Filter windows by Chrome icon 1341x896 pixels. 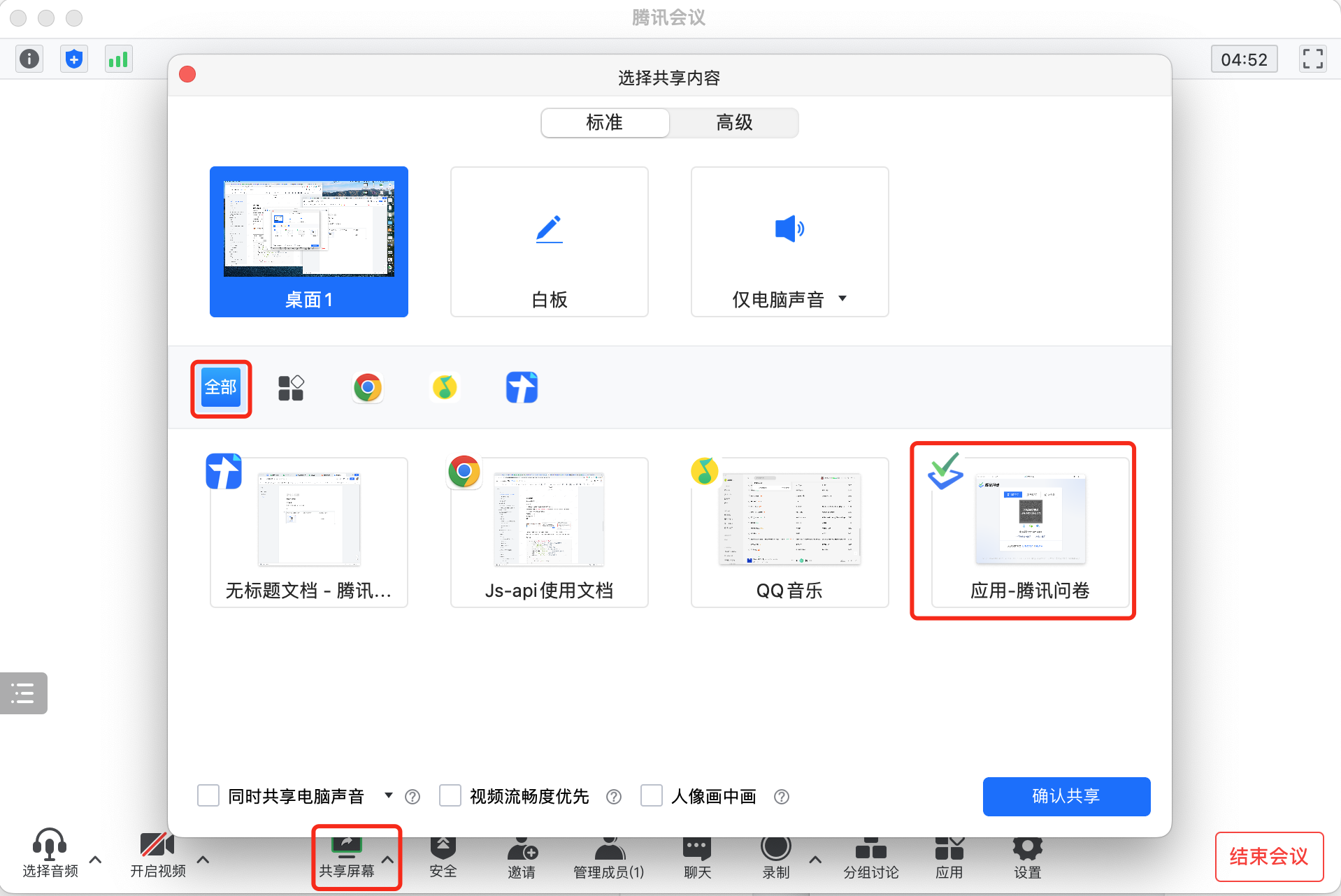[x=368, y=387]
